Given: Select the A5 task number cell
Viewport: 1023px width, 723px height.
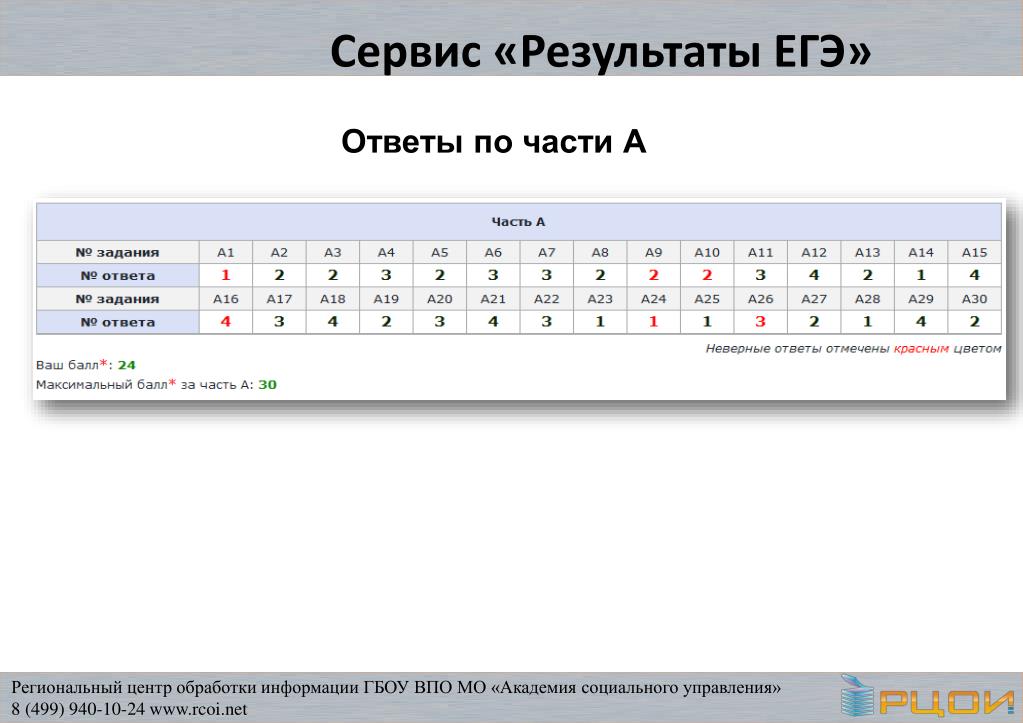Looking at the screenshot, I should 440,253.
